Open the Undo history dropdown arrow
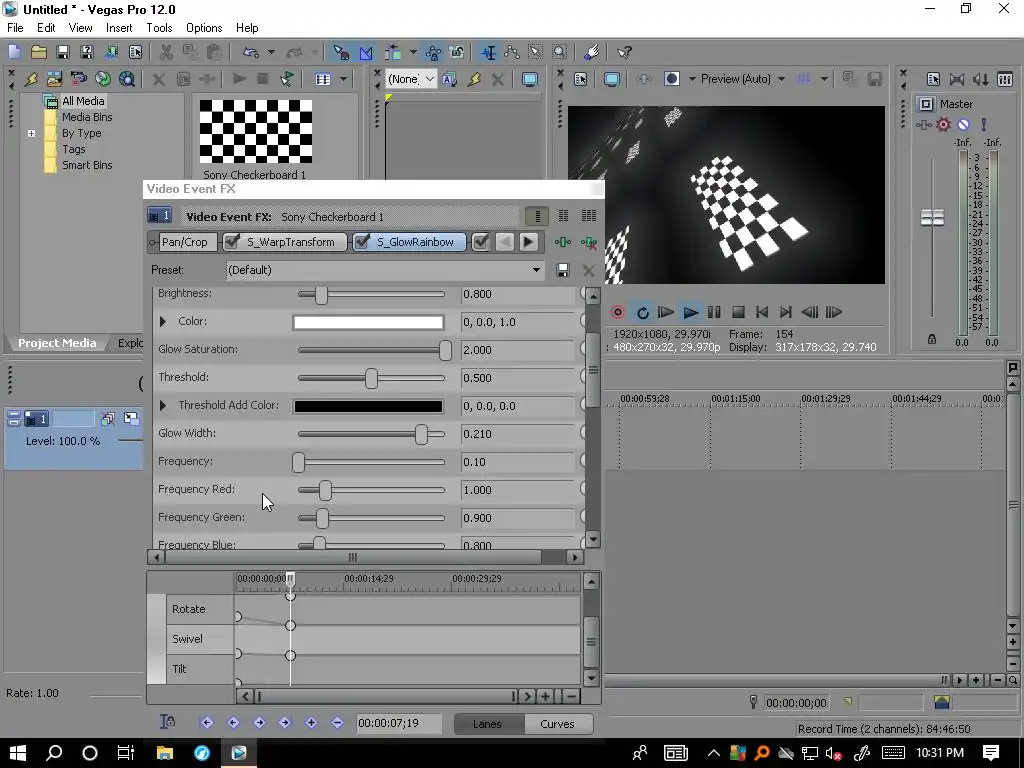Screen dimensions: 1024x768 pos(270,52)
